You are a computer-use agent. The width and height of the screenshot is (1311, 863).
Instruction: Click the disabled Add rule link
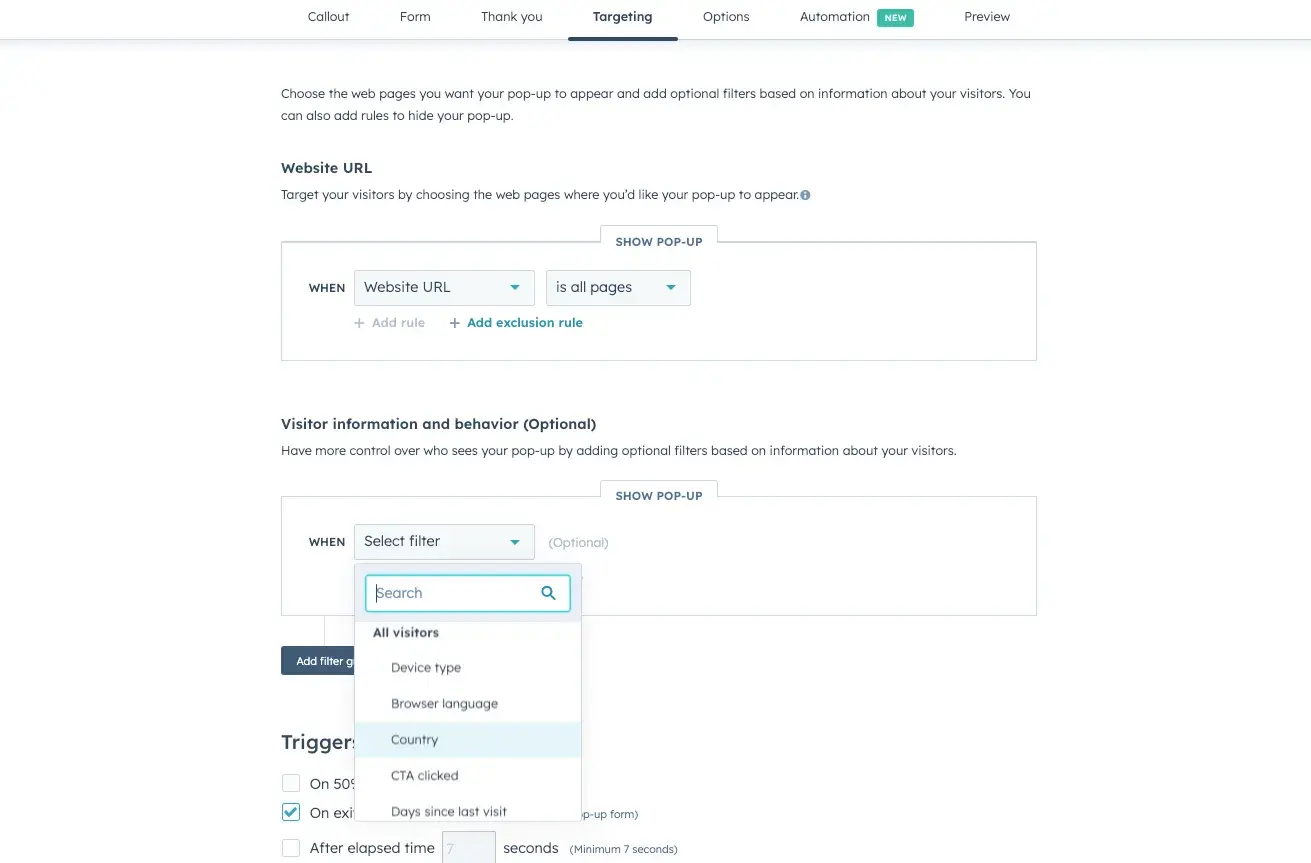pos(389,323)
